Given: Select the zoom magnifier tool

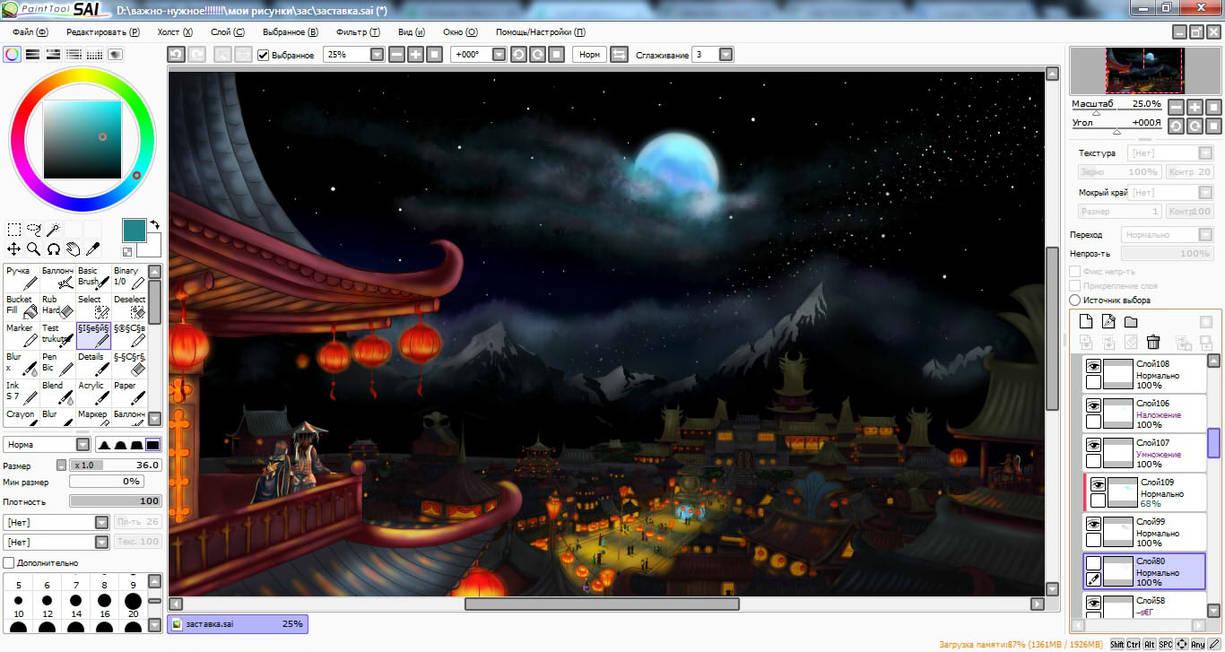Looking at the screenshot, I should point(33,249).
